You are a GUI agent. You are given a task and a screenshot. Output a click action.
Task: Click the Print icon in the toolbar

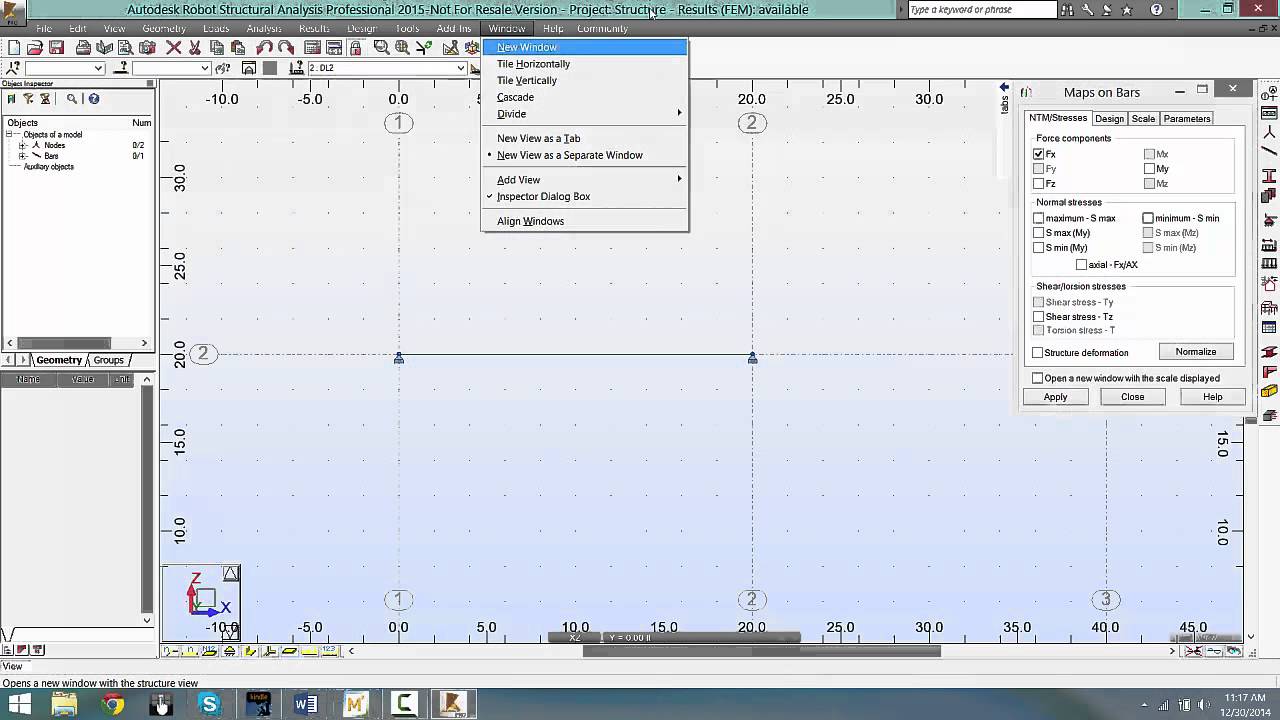click(x=83, y=47)
